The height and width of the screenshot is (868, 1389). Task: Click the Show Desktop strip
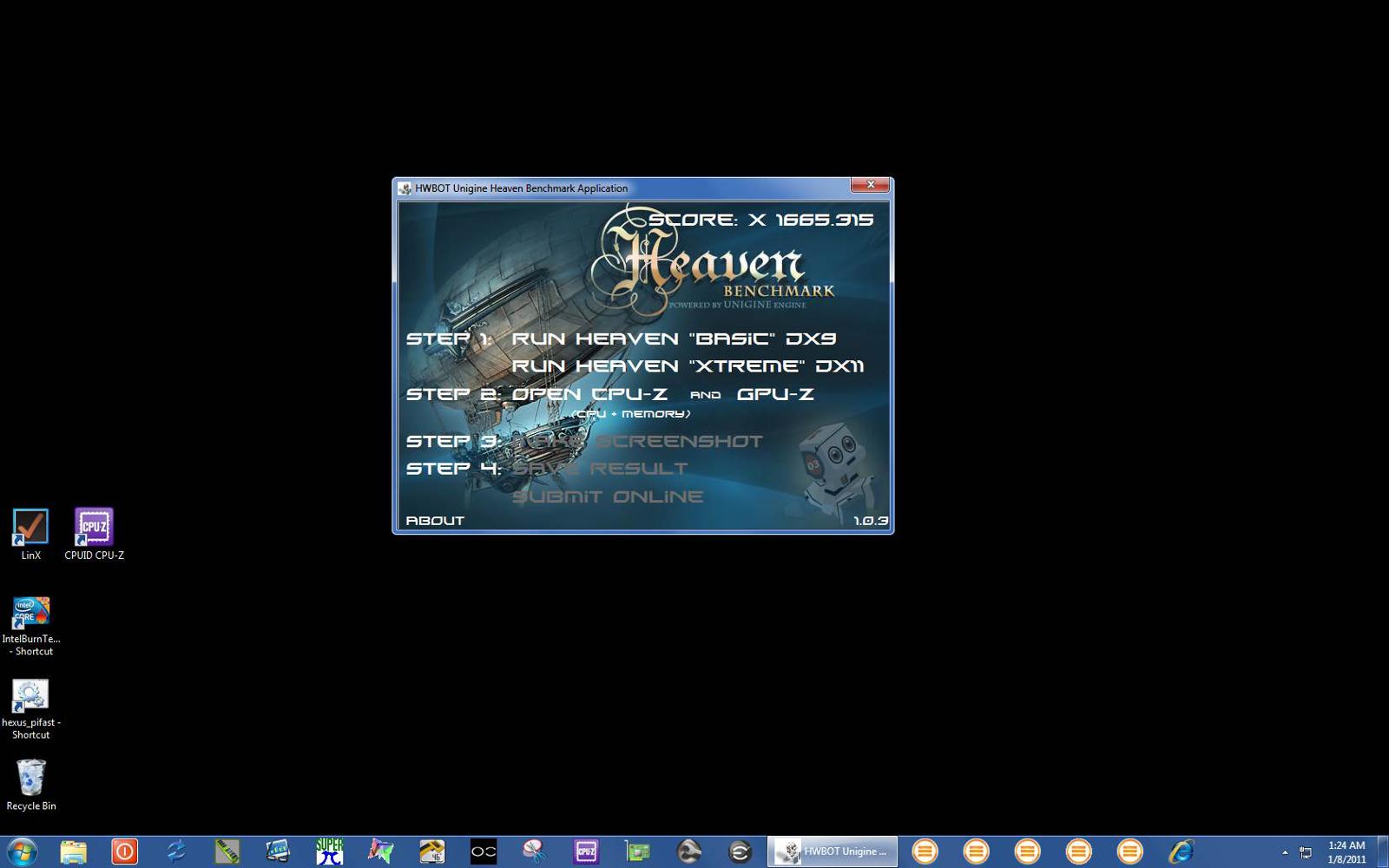[x=1382, y=852]
